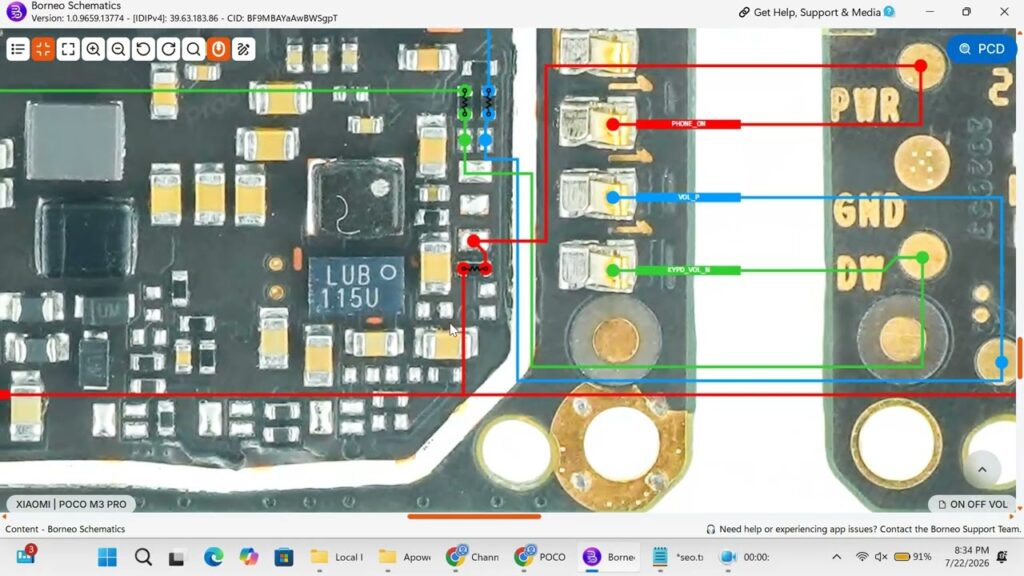Screen dimensions: 1024x576
Task: Open the screen recorder timer taskbar item
Action: tap(745, 557)
